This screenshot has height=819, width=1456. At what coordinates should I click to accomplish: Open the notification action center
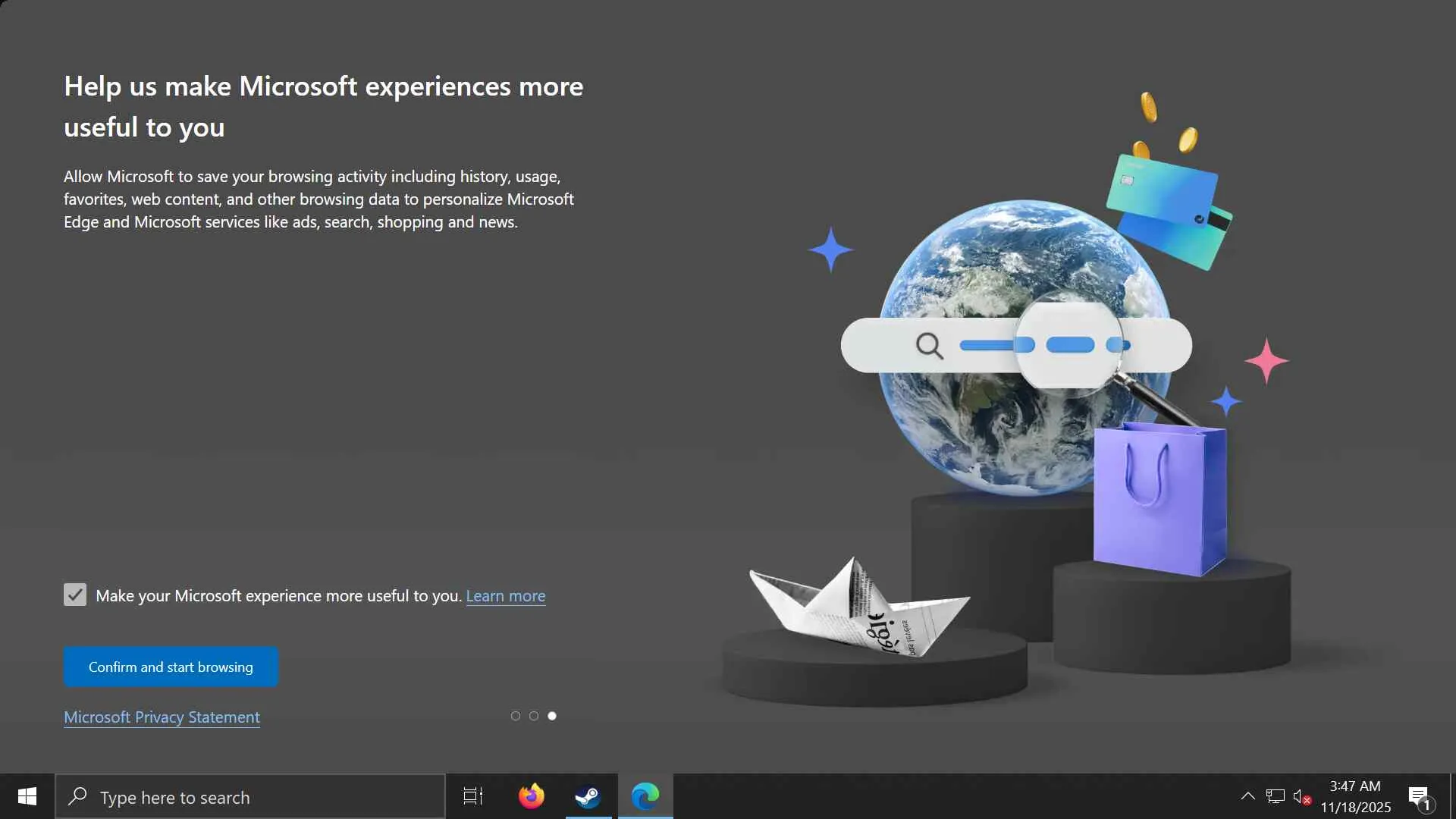1420,796
